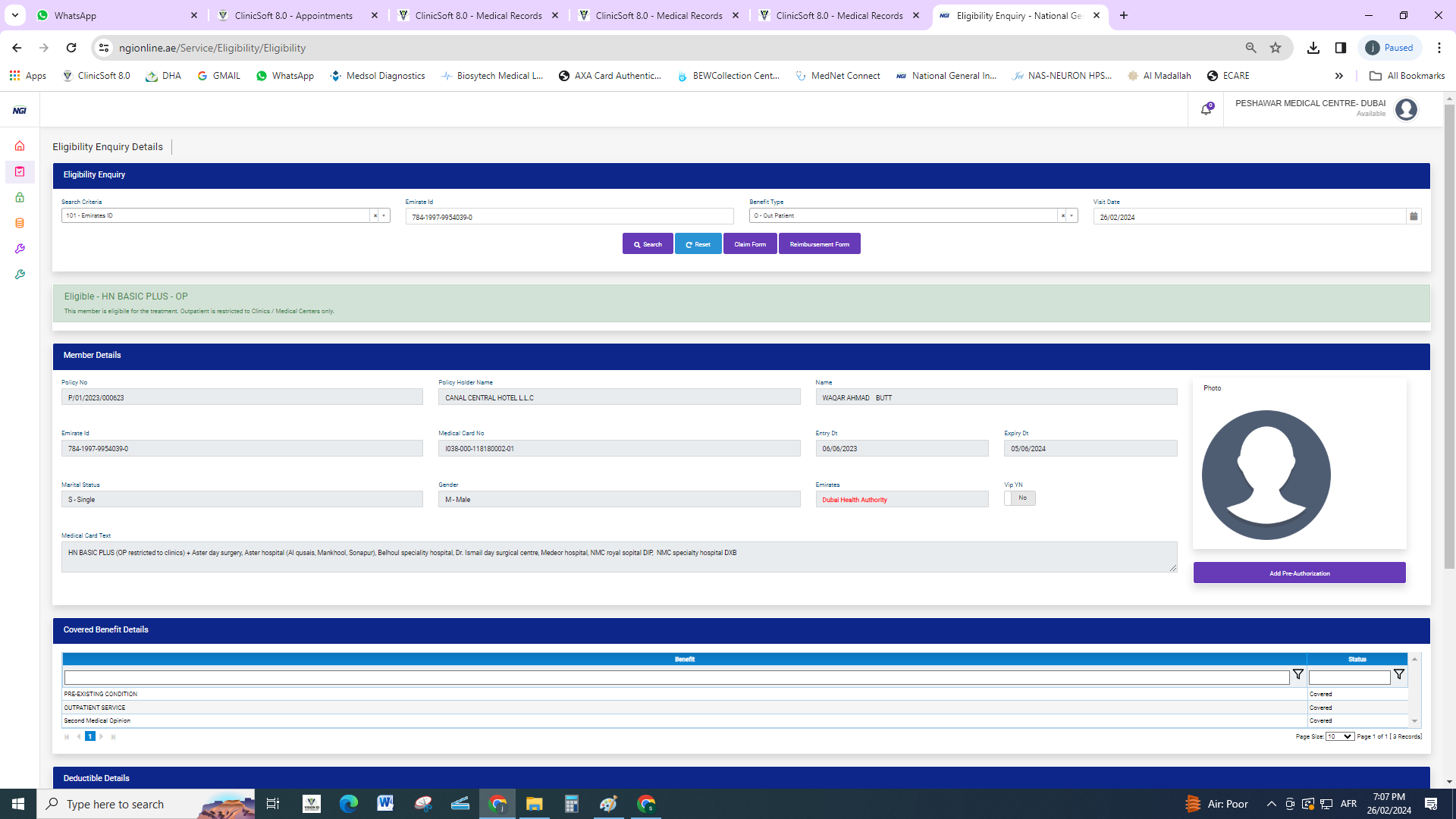Viewport: 1456px width, 819px height.
Task: Switch to the WhatsApp browser tab
Action: tap(76, 15)
